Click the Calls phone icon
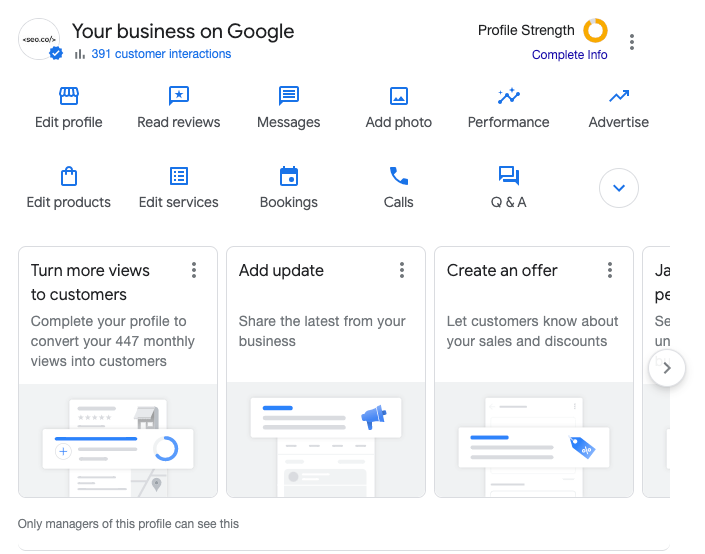Image resolution: width=705 pixels, height=554 pixels. pos(399,177)
